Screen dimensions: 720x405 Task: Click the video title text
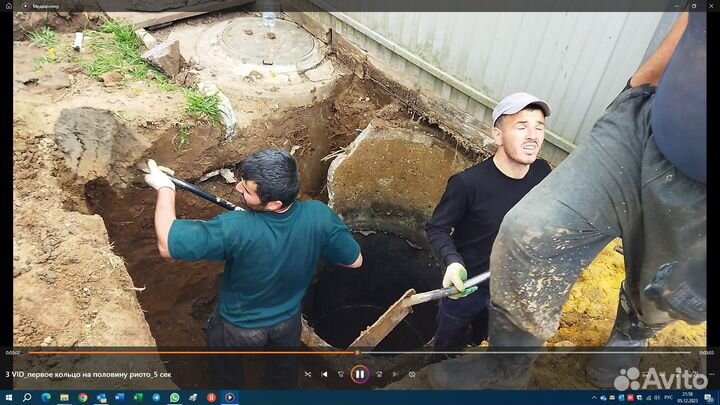click(x=77, y=374)
